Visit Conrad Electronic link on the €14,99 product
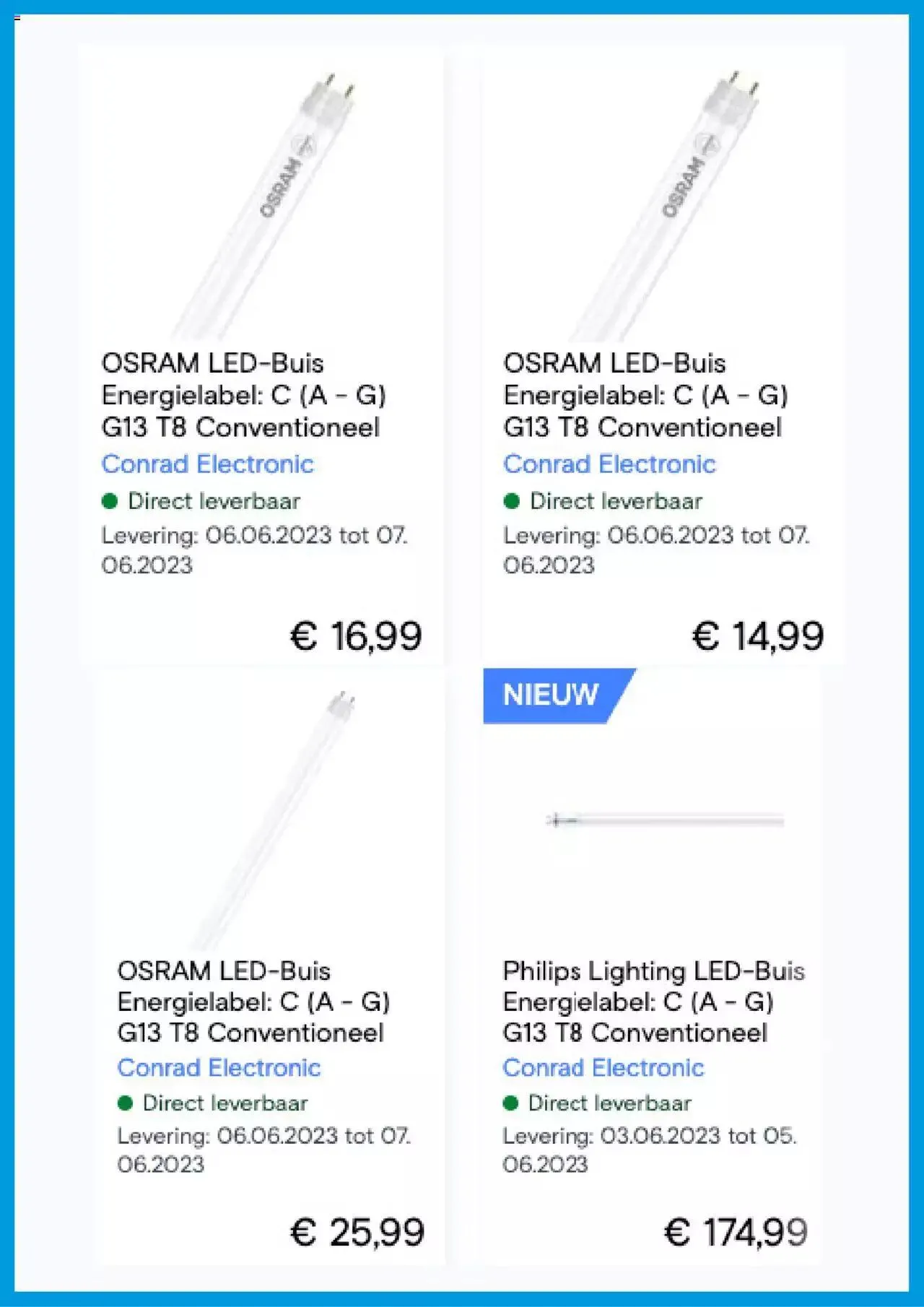The height and width of the screenshot is (1307, 924). tap(609, 464)
